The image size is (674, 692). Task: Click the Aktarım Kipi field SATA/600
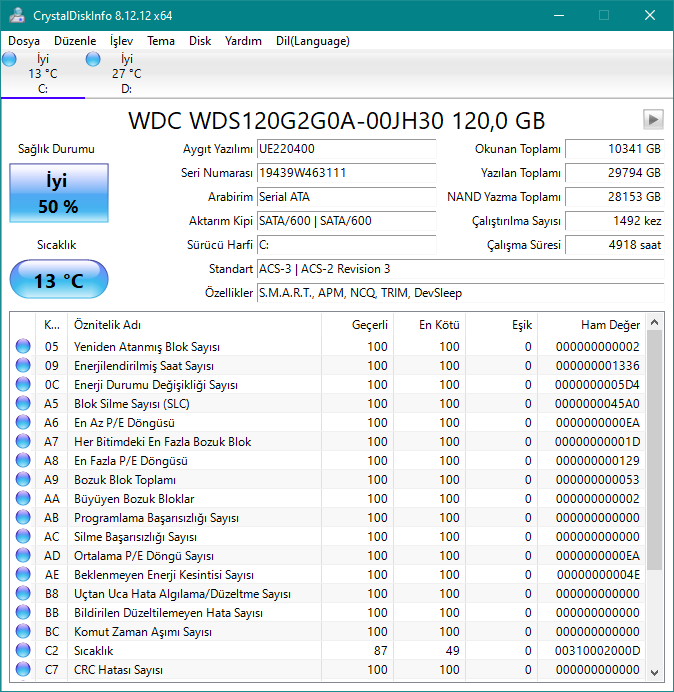[x=346, y=221]
